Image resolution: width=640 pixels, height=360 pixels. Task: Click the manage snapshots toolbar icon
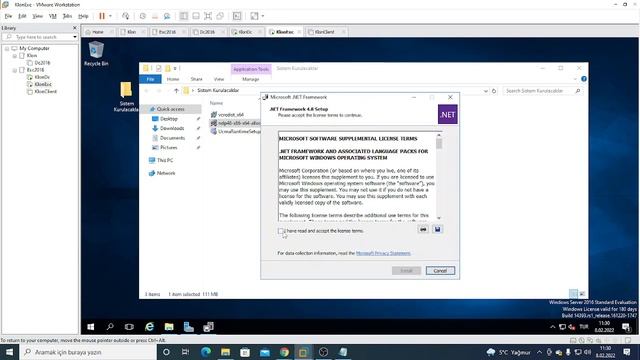click(x=167, y=16)
